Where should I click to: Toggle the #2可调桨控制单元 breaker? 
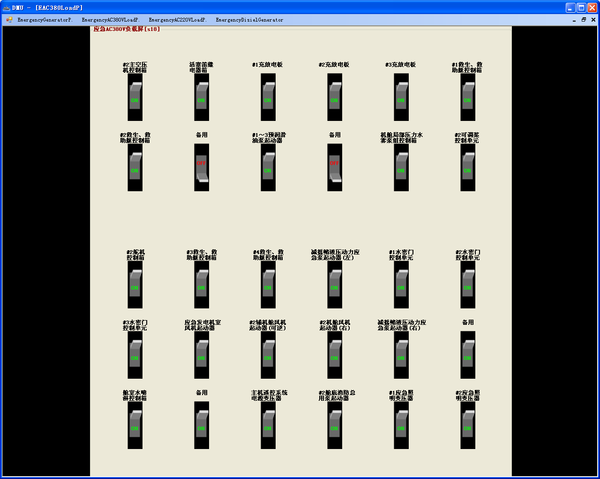click(467, 167)
